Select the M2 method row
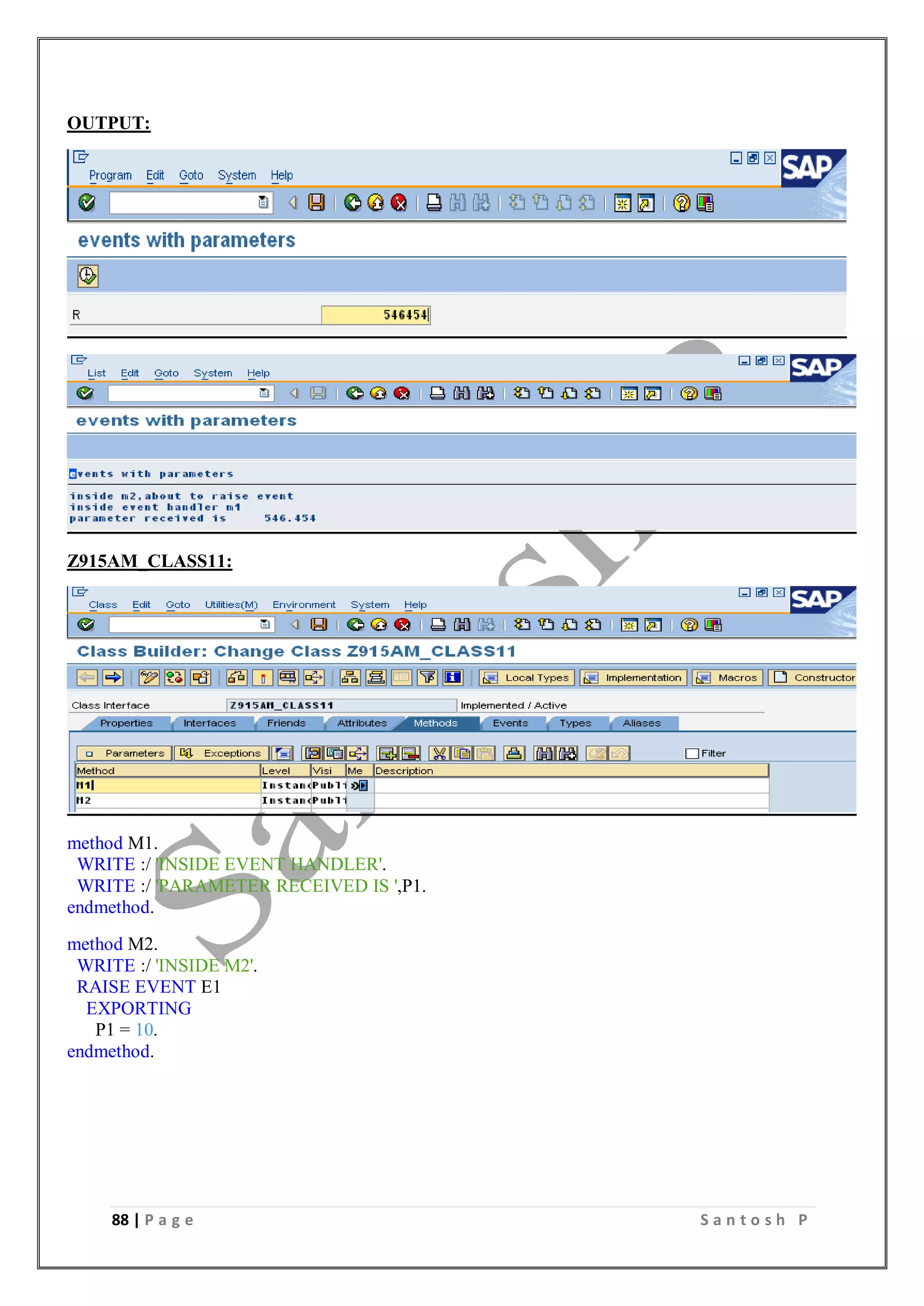The height and width of the screenshot is (1306, 924). [422, 800]
